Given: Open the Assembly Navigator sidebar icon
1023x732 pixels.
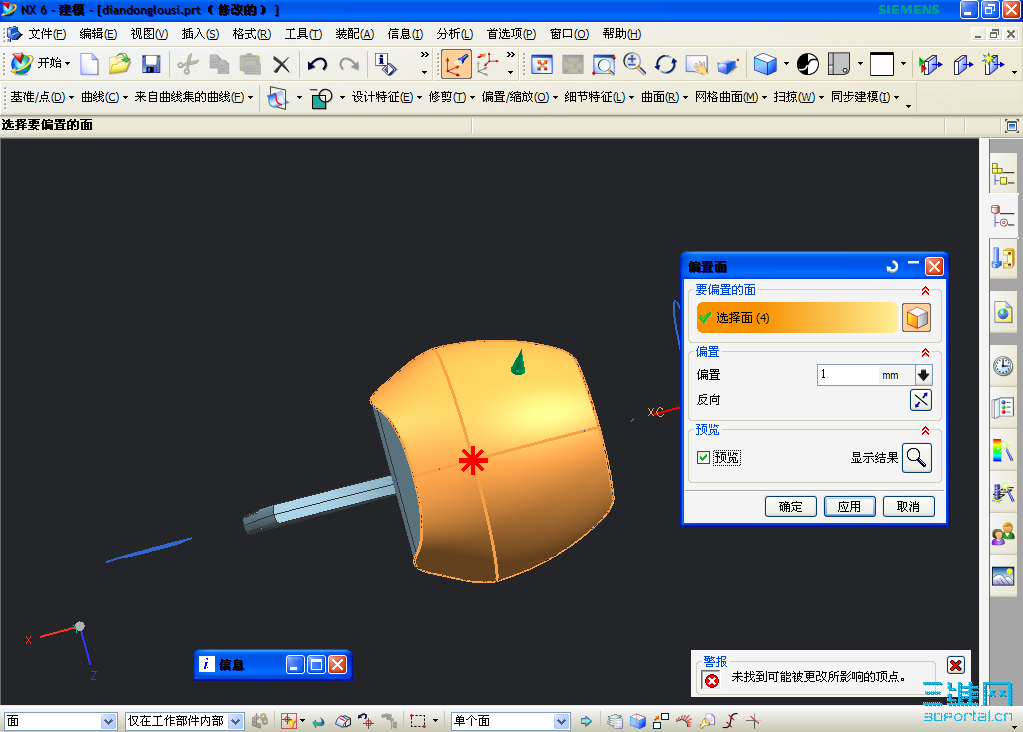Looking at the screenshot, I should (1003, 175).
